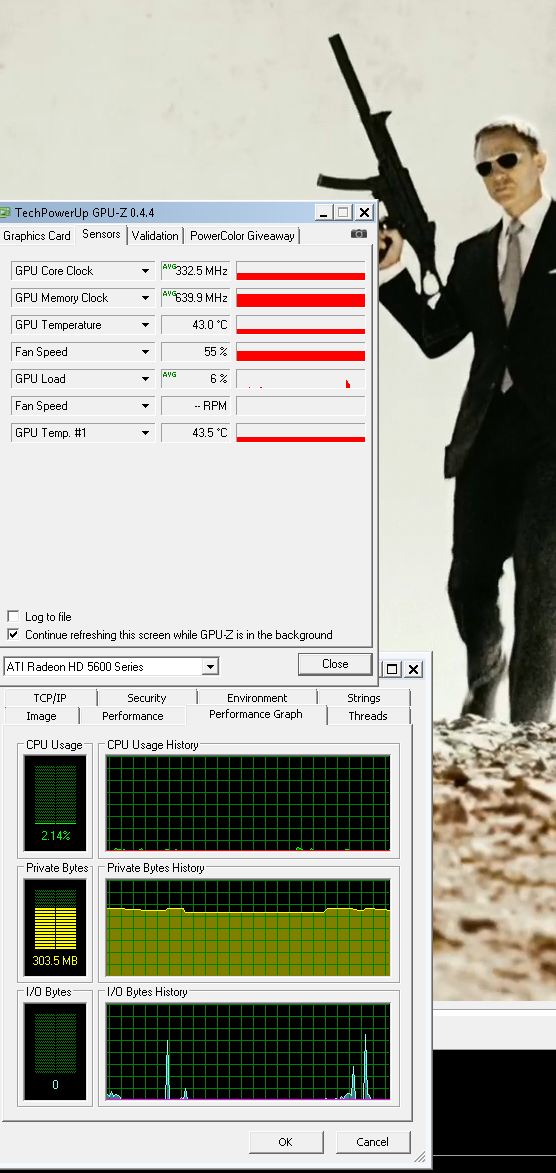Open the GPU Core Clock sensor dropdown
This screenshot has height=1173, width=556.
[145, 271]
